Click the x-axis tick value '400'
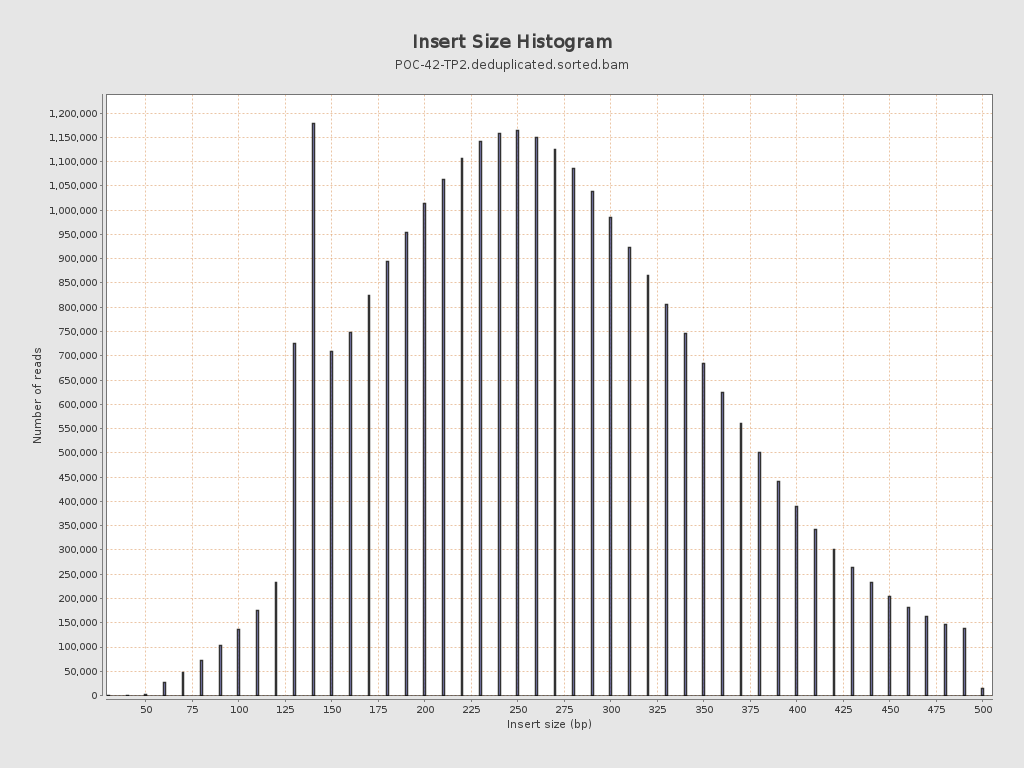1024x768 pixels. [x=797, y=710]
